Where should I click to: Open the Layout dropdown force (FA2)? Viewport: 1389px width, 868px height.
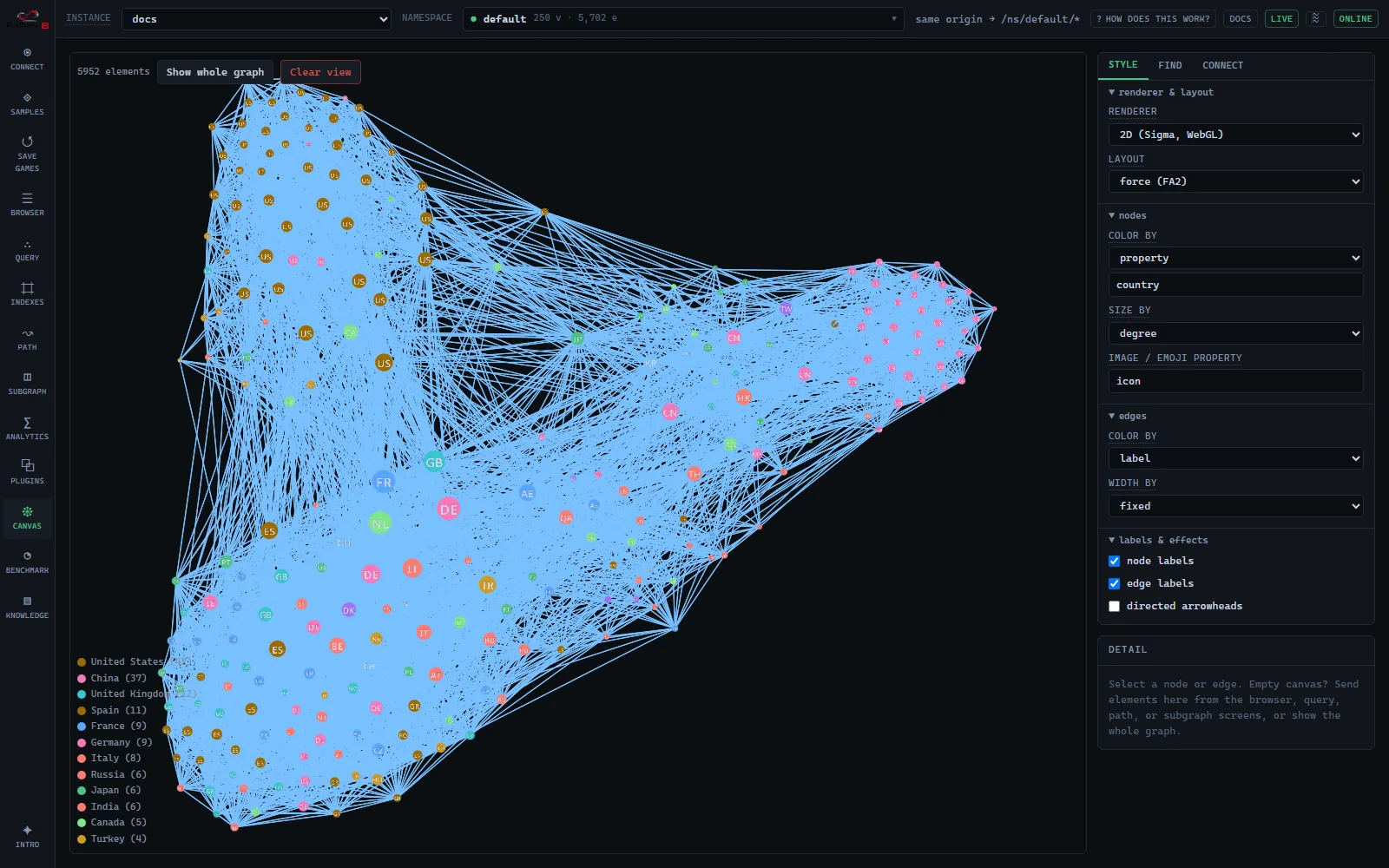pyautogui.click(x=1235, y=181)
